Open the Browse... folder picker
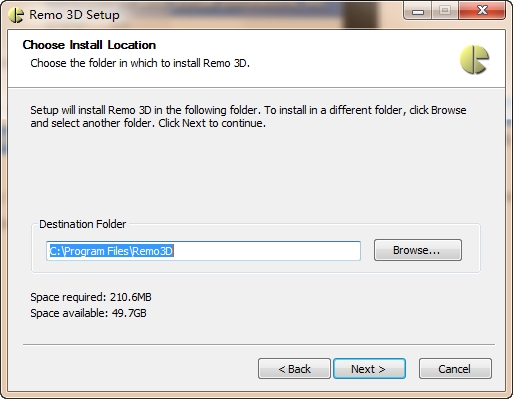The height and width of the screenshot is (399, 513). coord(418,250)
